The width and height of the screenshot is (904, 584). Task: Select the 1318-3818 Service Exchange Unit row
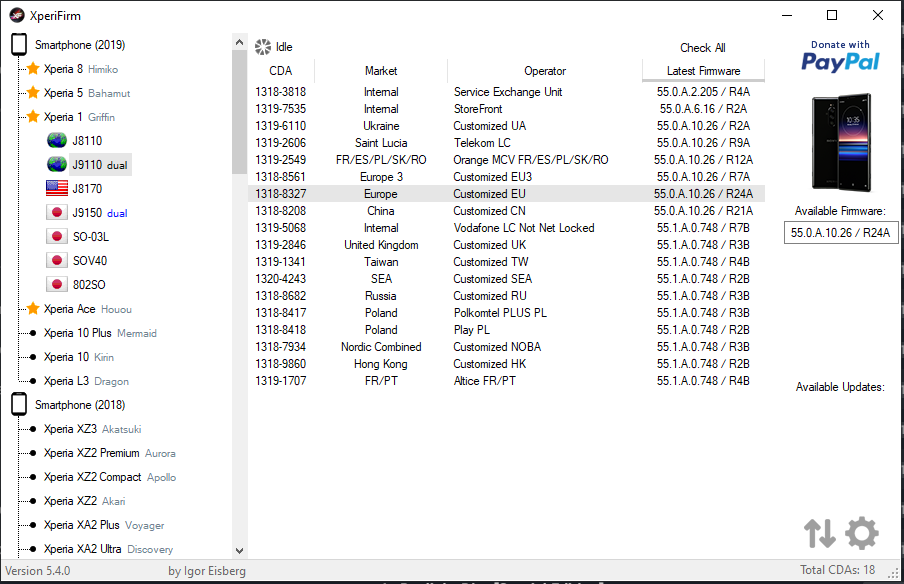pyautogui.click(x=507, y=92)
